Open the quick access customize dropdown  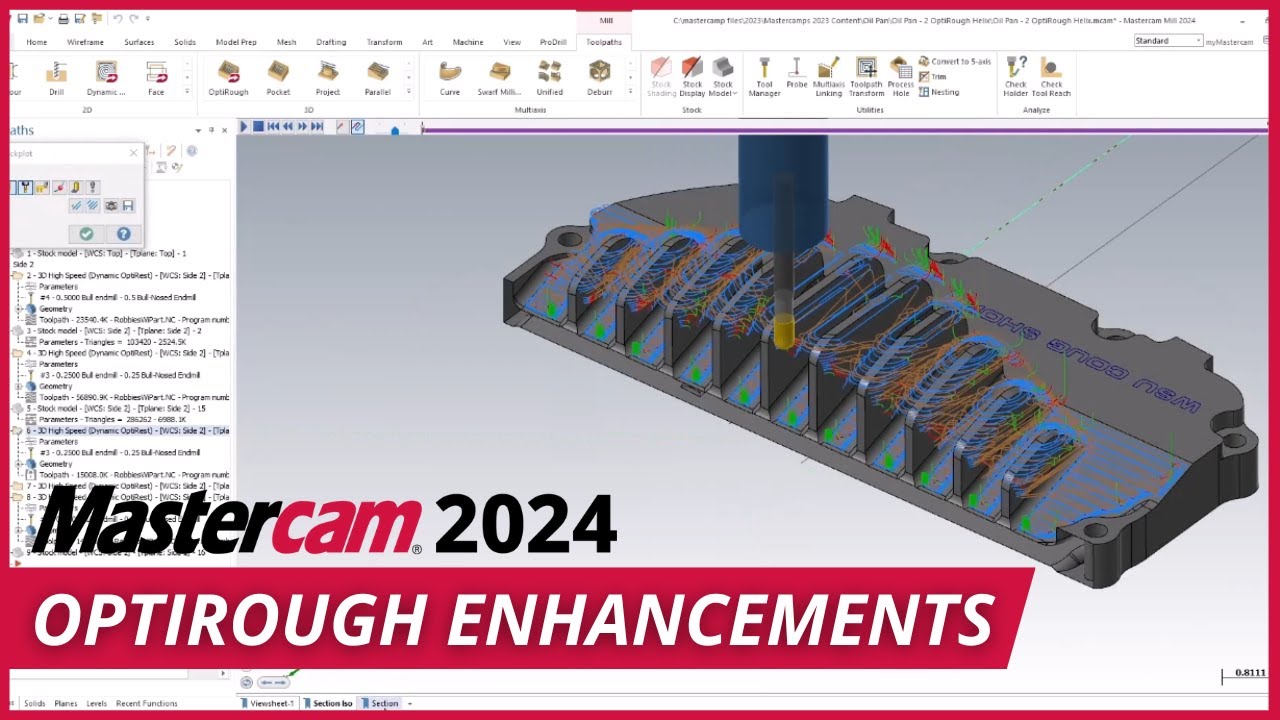148,19
